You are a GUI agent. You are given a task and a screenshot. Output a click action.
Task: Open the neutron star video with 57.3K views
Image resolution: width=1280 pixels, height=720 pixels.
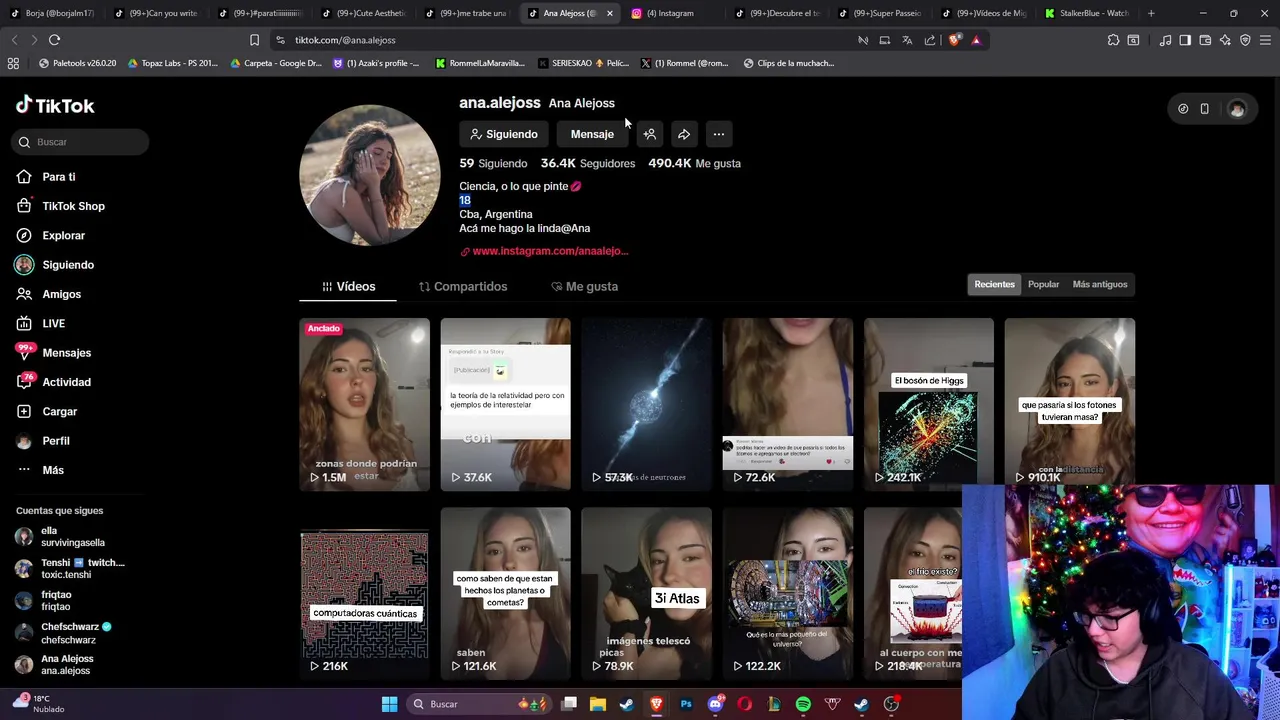646,404
